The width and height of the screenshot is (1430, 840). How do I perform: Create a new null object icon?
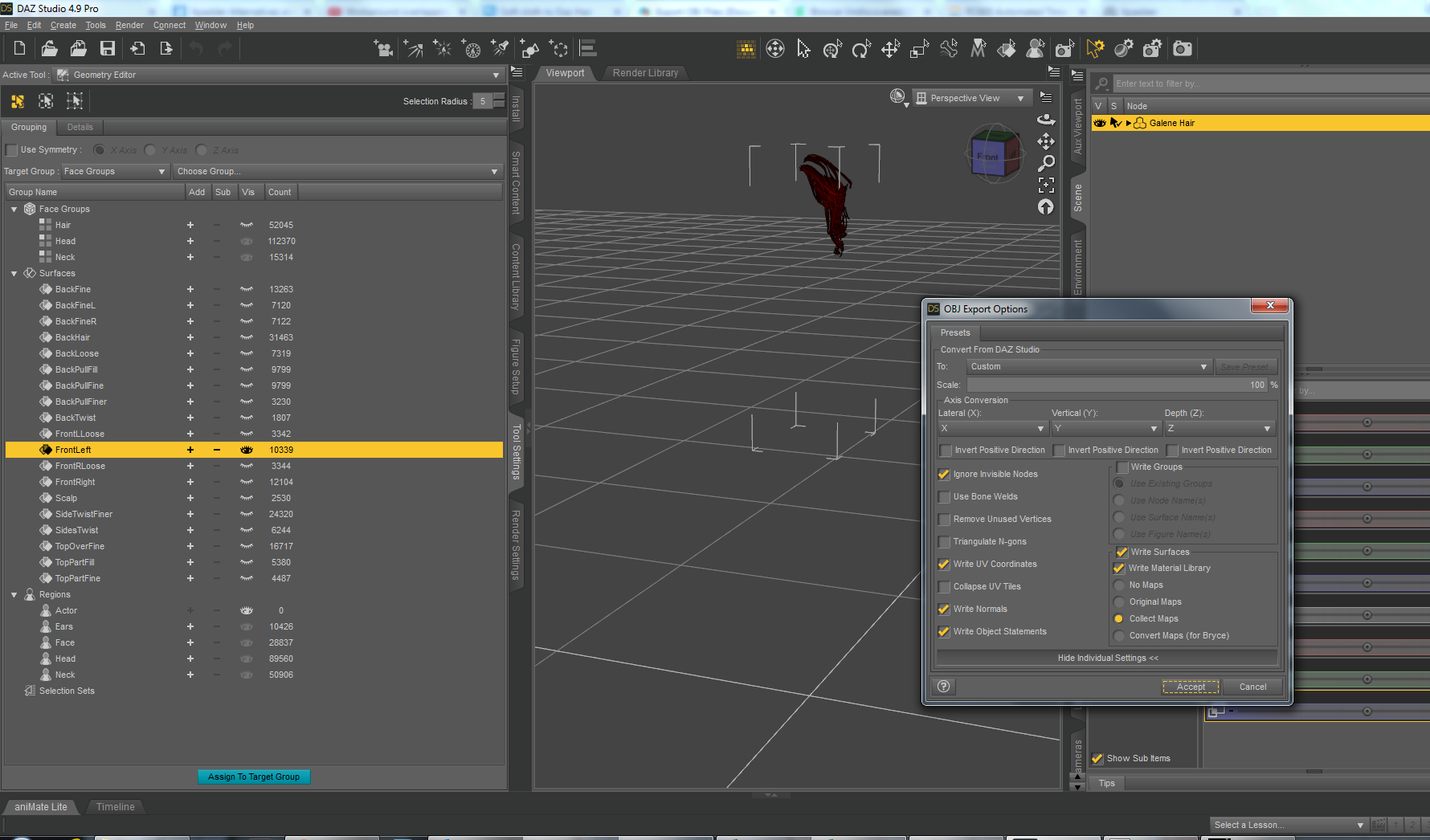click(558, 49)
